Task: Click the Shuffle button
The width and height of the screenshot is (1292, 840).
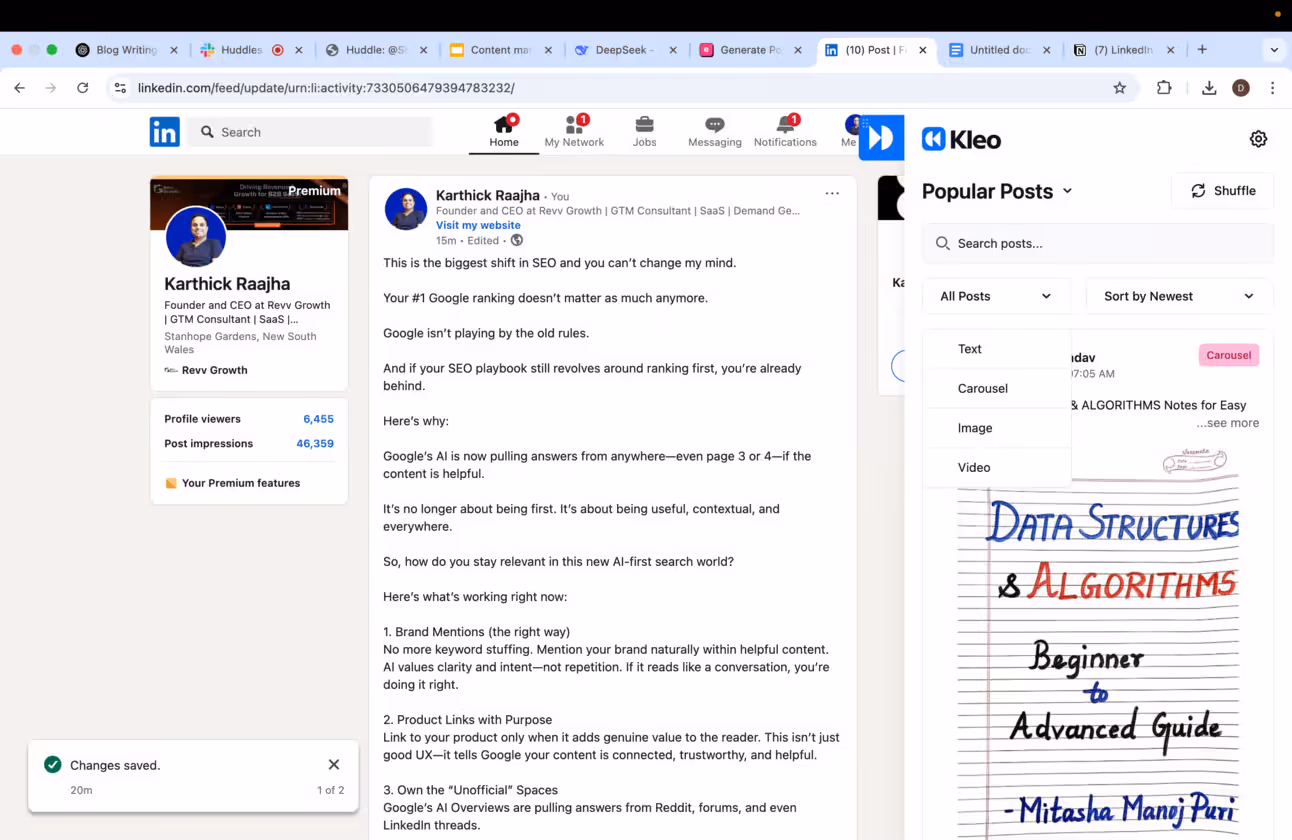Action: 1222,191
